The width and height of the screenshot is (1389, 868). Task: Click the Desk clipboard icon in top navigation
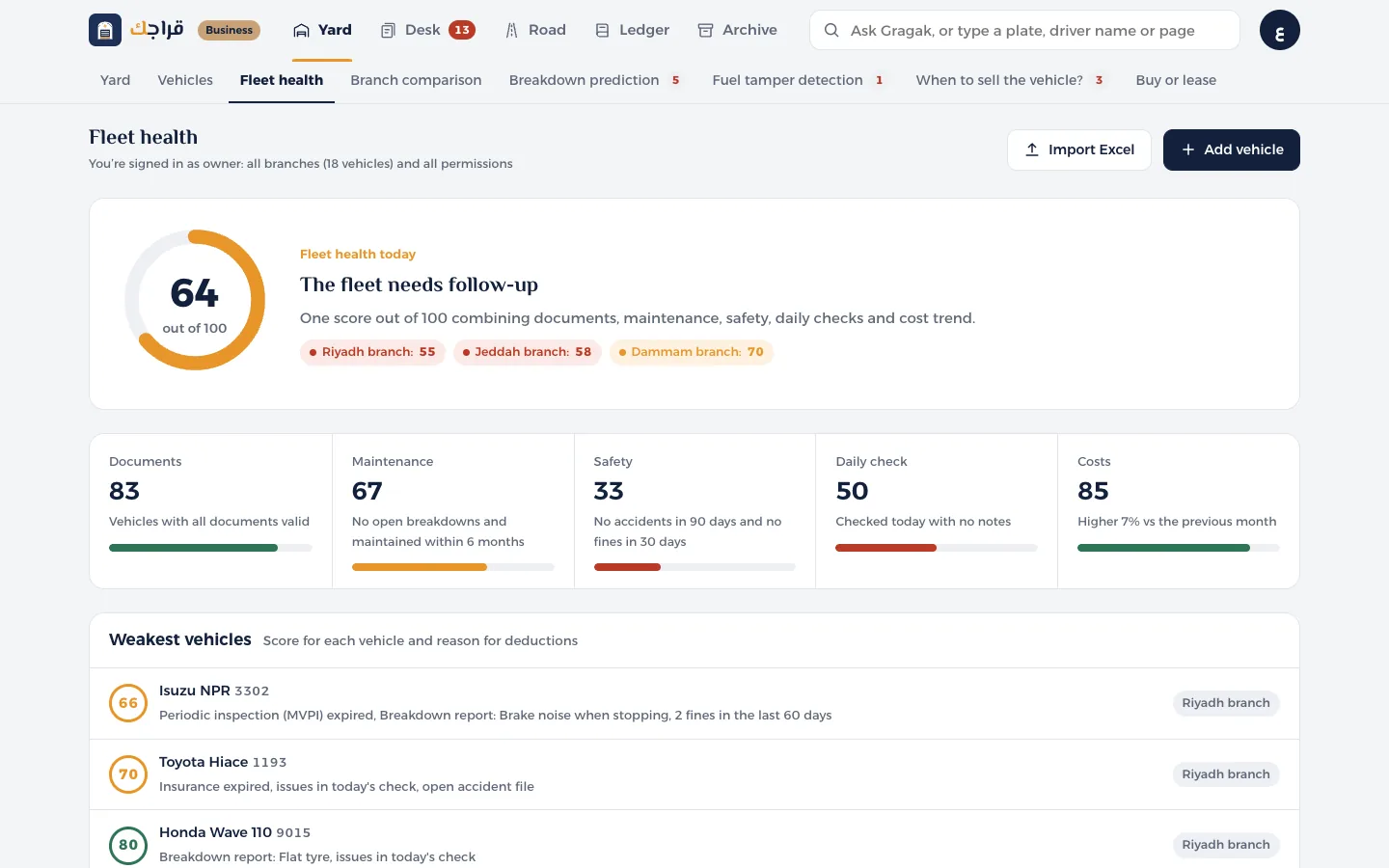pyautogui.click(x=388, y=31)
